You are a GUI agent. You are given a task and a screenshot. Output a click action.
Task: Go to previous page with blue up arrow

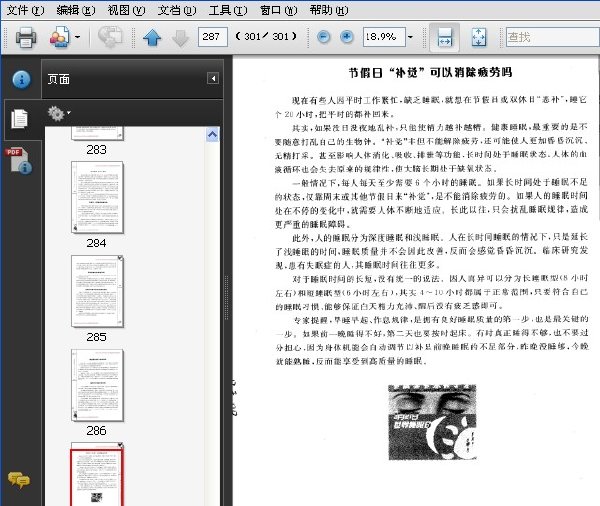[152, 38]
